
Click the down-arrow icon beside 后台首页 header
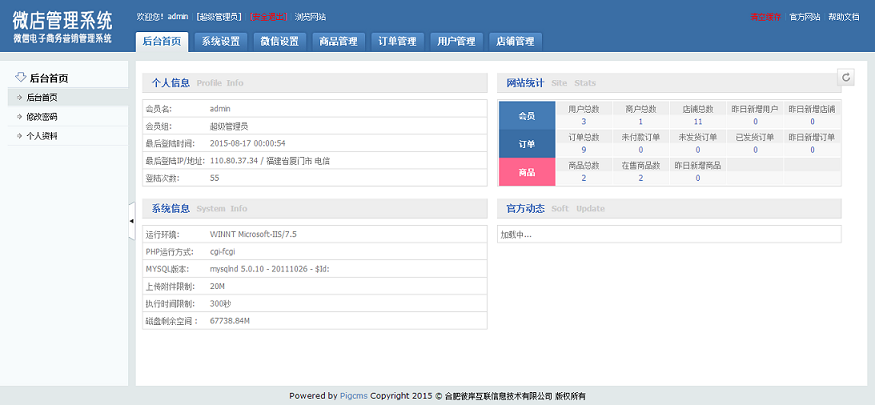(19, 77)
